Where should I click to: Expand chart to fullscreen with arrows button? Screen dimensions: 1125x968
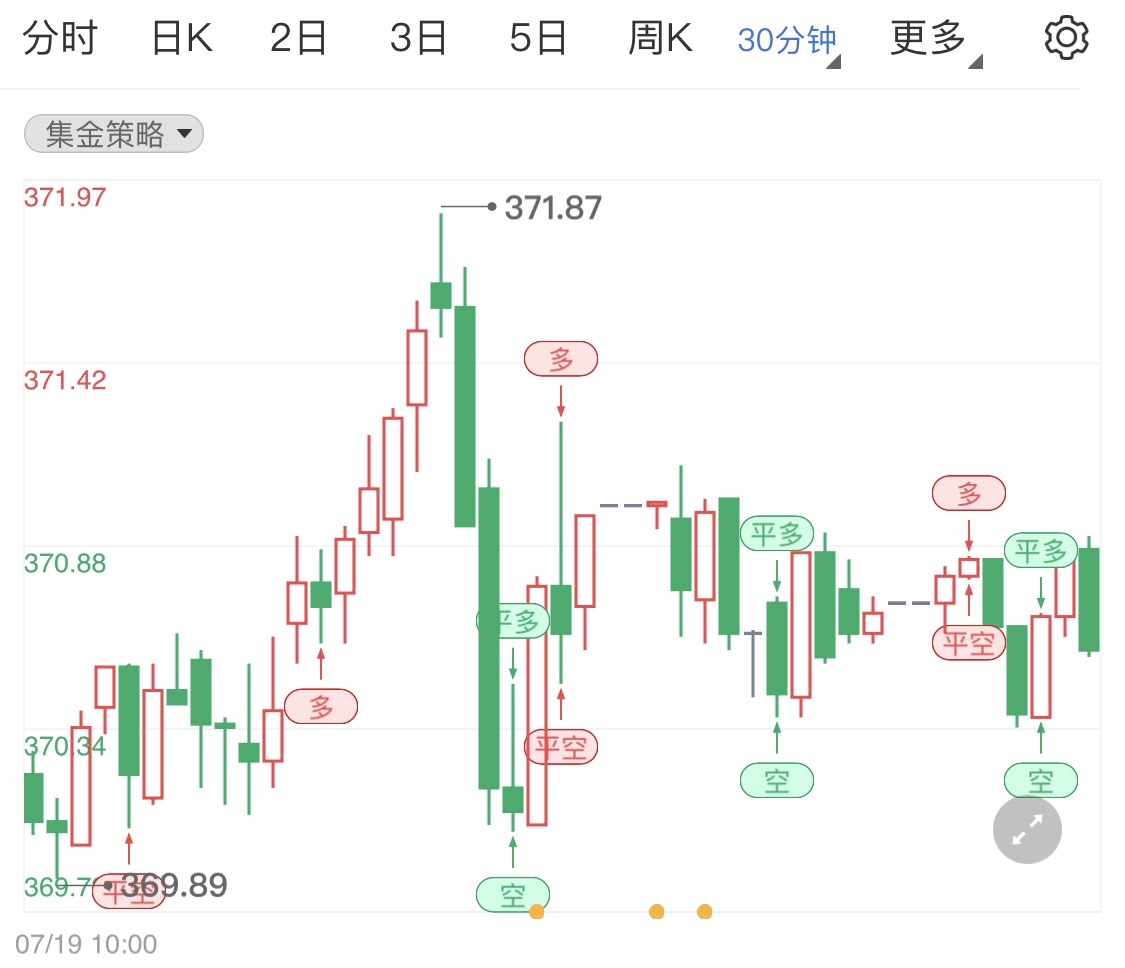pos(1027,829)
